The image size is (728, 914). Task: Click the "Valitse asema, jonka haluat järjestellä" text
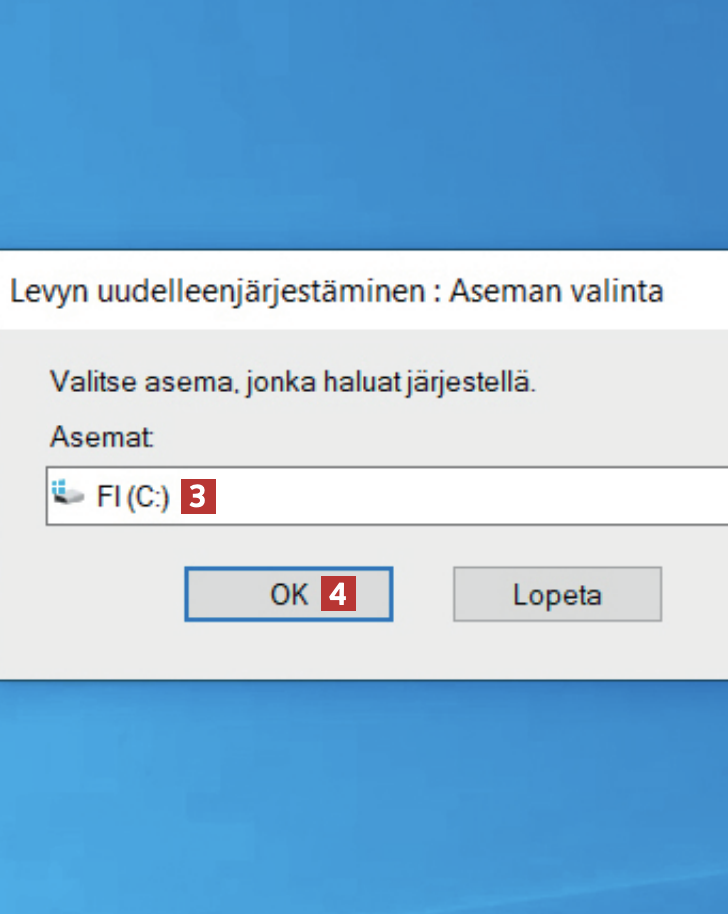(292, 382)
